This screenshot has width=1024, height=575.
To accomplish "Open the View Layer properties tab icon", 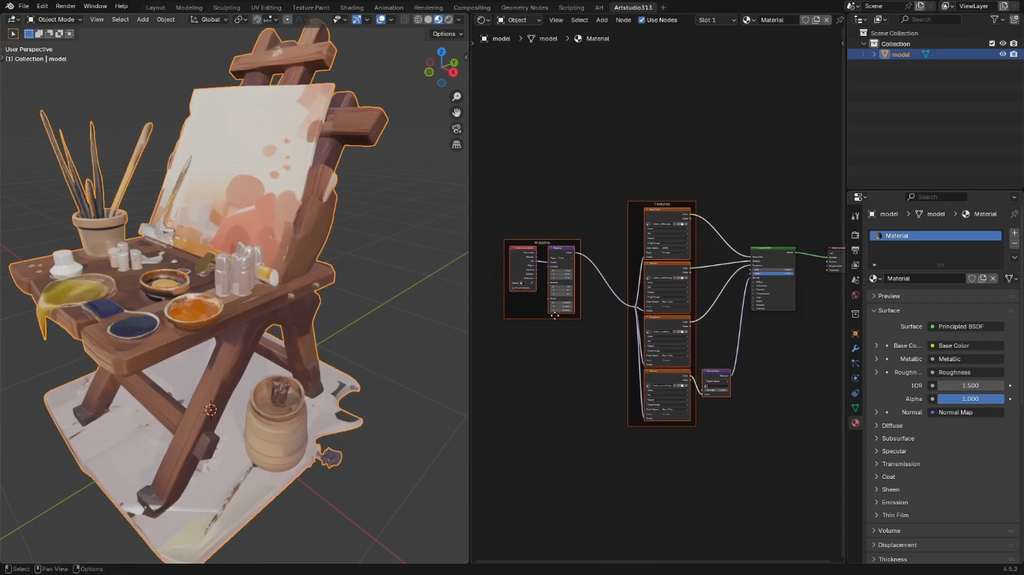I will [x=856, y=265].
